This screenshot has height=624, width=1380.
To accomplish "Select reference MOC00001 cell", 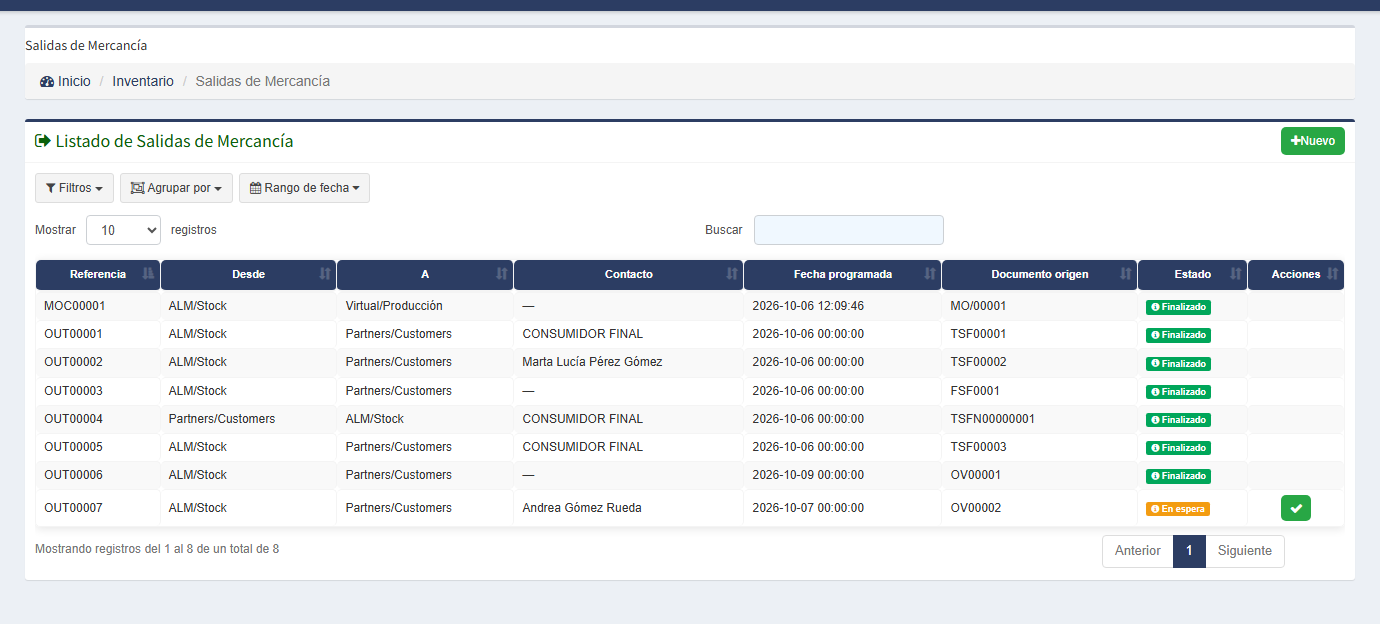I will [98, 306].
